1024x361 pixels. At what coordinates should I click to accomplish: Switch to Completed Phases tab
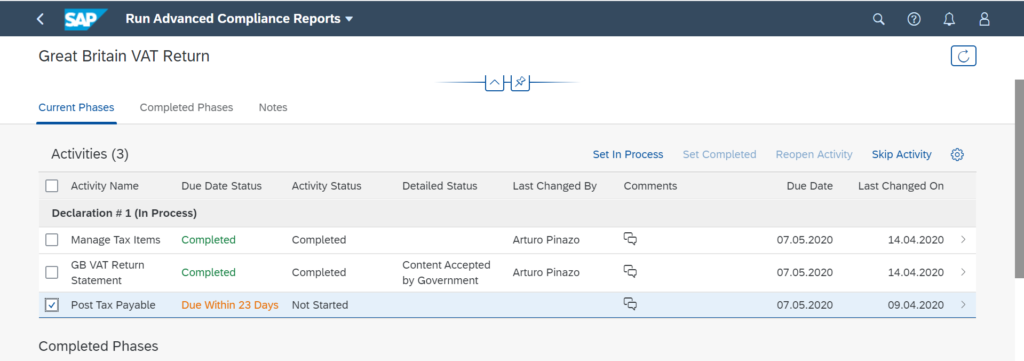pyautogui.click(x=186, y=107)
